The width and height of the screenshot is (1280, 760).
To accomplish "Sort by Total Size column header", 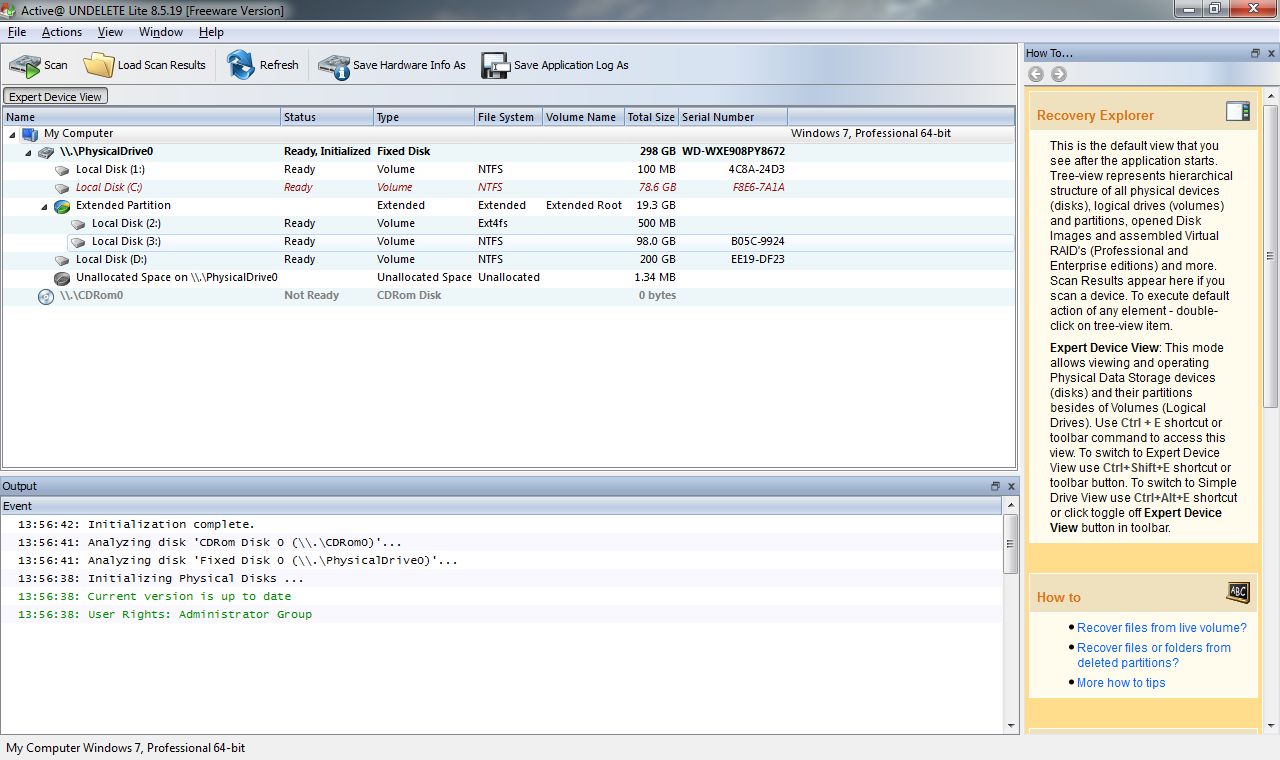I will tap(650, 117).
